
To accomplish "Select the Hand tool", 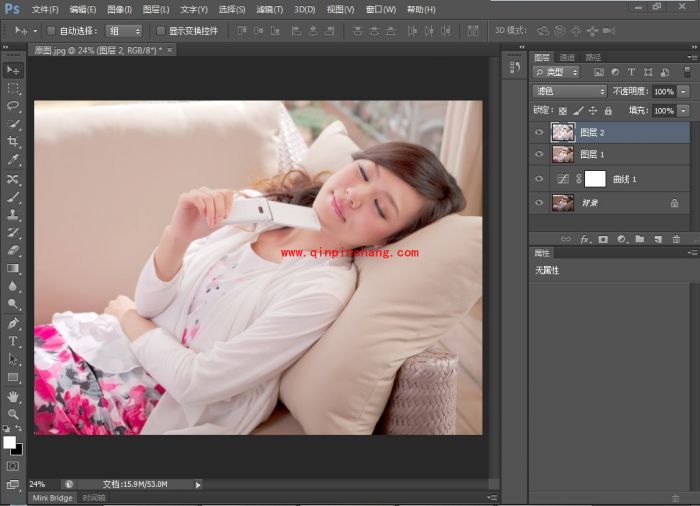I will click(x=13, y=396).
